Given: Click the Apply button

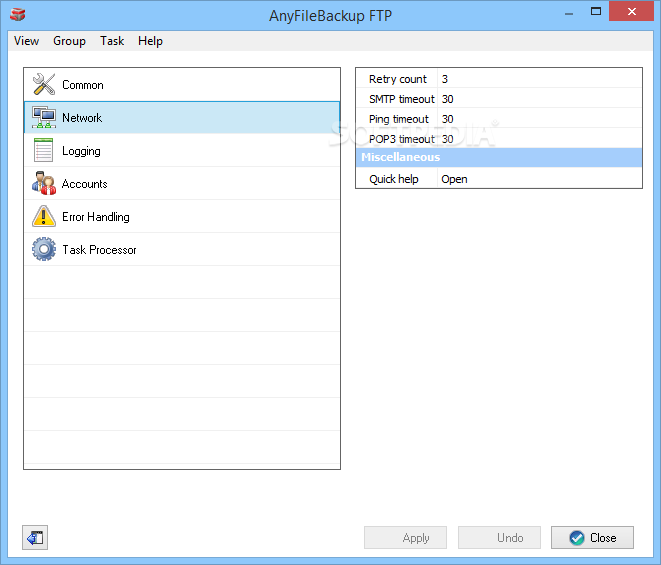Looking at the screenshot, I should pos(405,538).
